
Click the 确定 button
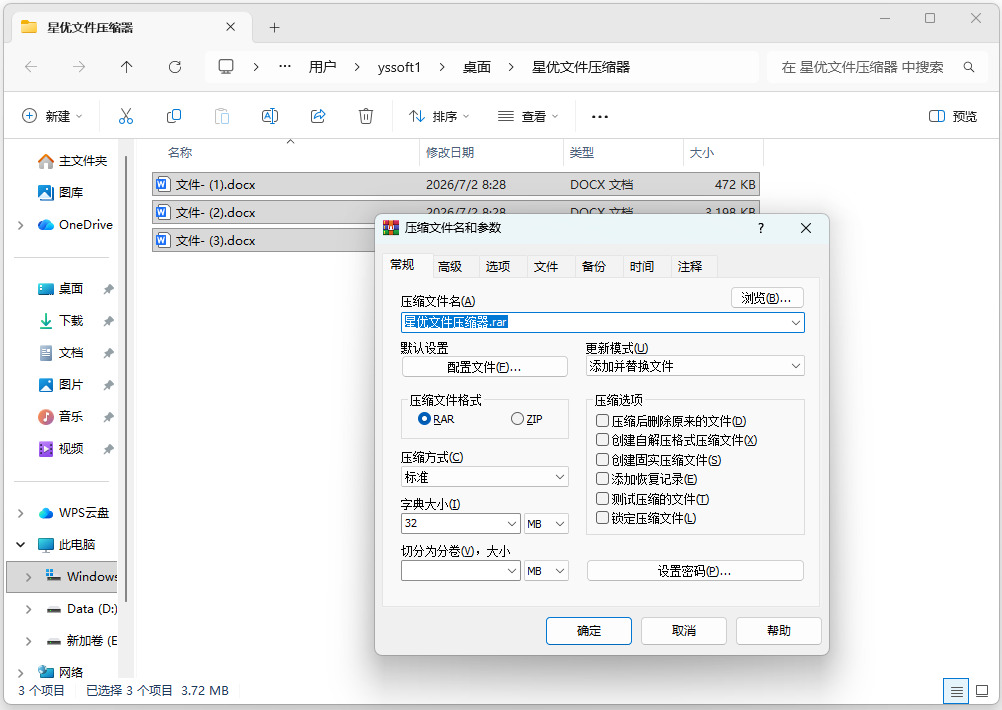point(589,631)
